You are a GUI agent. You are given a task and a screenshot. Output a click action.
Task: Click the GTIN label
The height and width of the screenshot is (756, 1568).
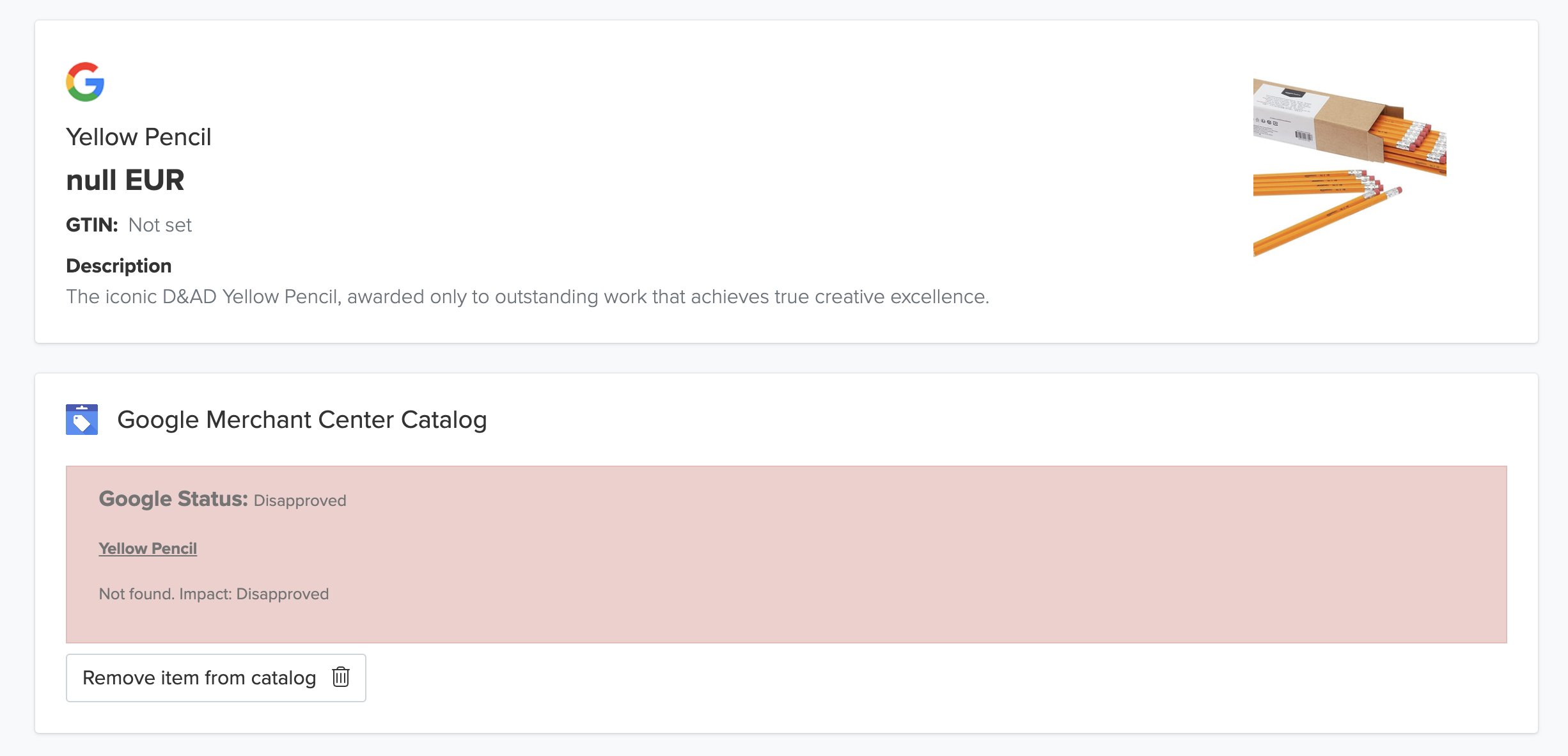click(x=92, y=225)
